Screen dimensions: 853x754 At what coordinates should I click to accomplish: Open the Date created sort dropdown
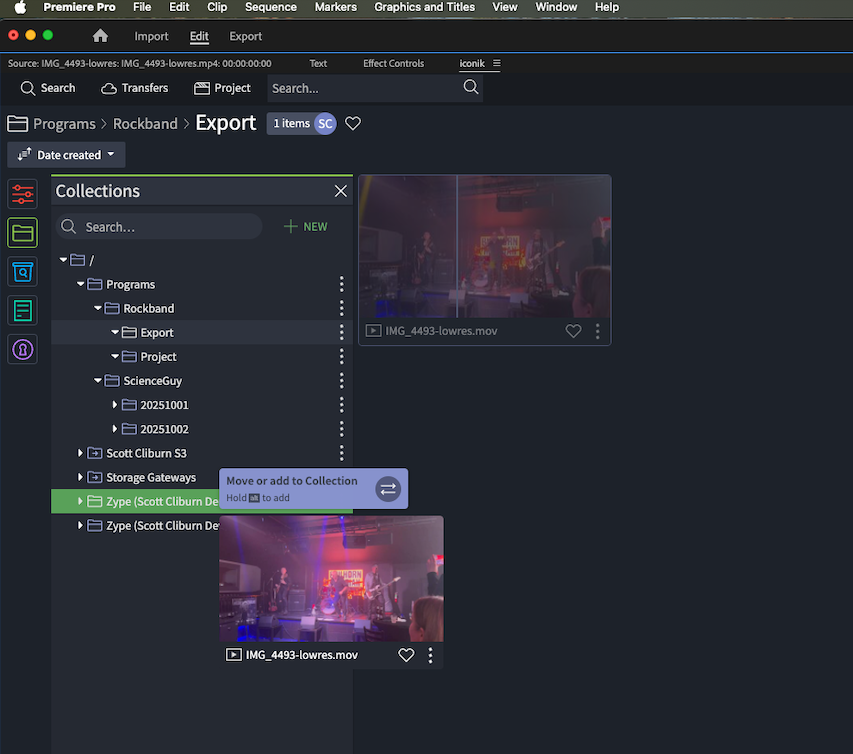(x=66, y=155)
